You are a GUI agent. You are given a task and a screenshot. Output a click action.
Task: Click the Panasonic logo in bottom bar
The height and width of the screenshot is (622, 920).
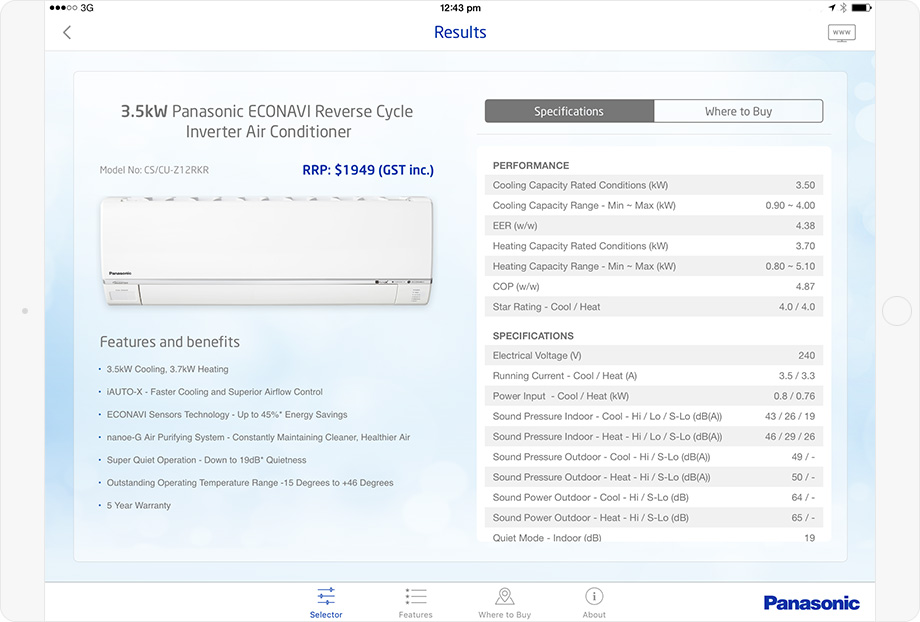click(811, 603)
